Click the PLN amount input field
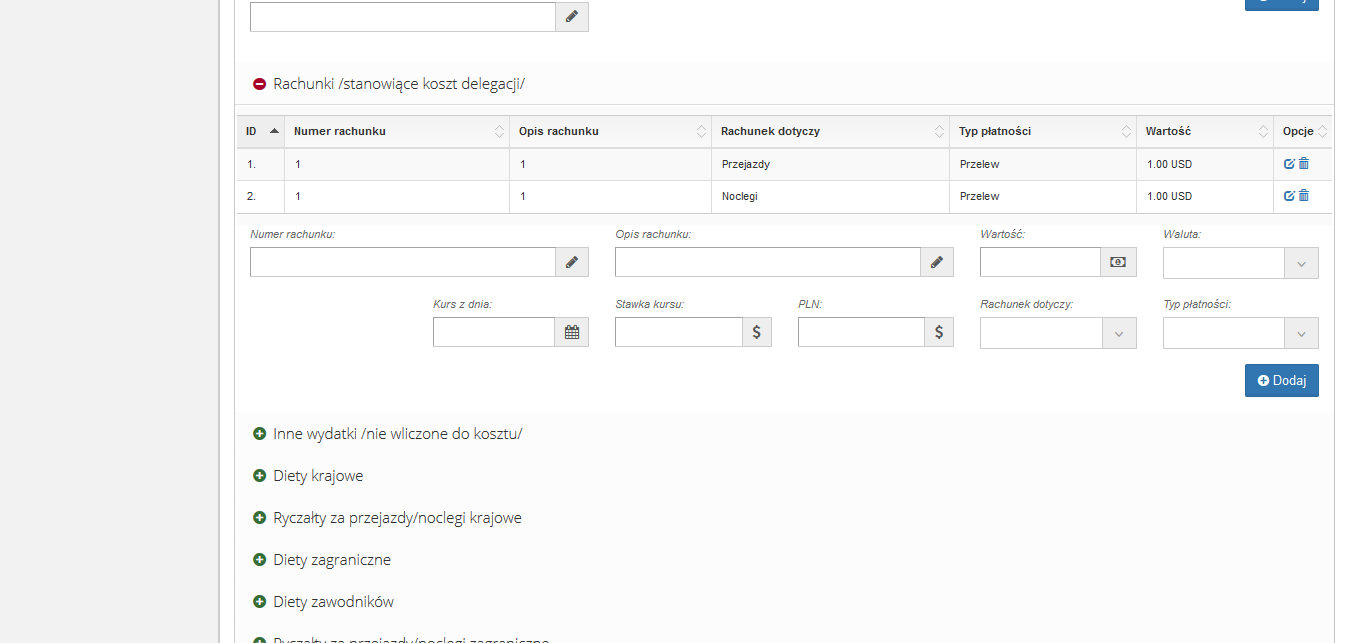The height and width of the screenshot is (643, 1349). pos(861,332)
